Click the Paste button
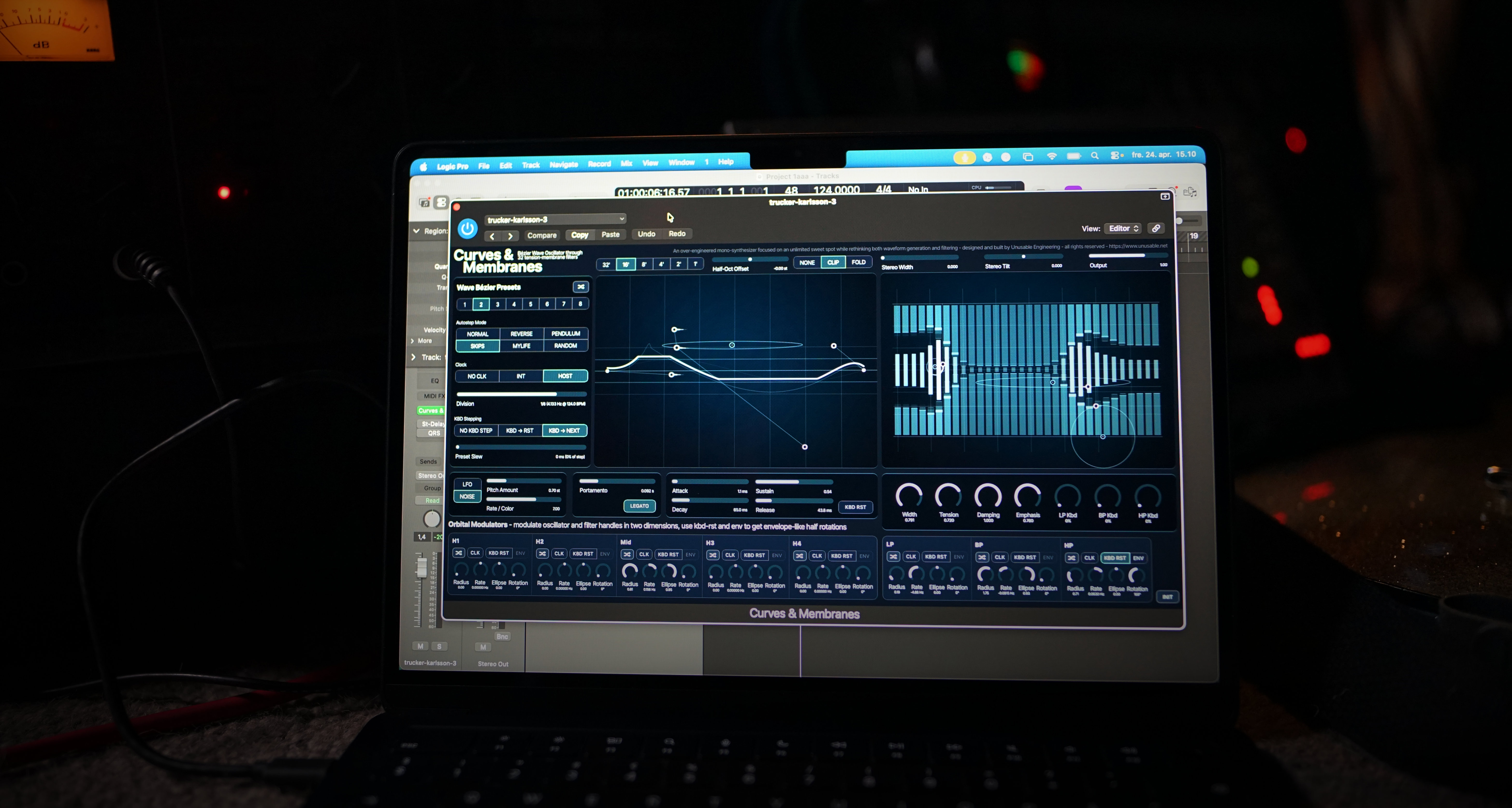This screenshot has width=1512, height=808. coord(610,234)
